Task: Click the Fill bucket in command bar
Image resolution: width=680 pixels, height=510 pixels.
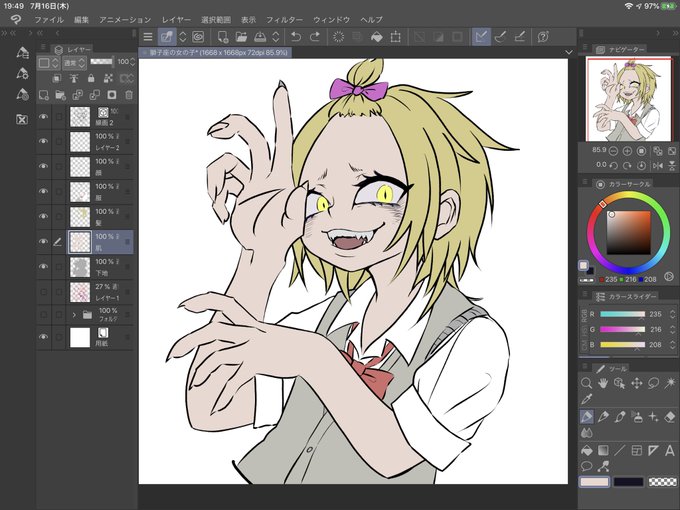Action: pyautogui.click(x=376, y=37)
